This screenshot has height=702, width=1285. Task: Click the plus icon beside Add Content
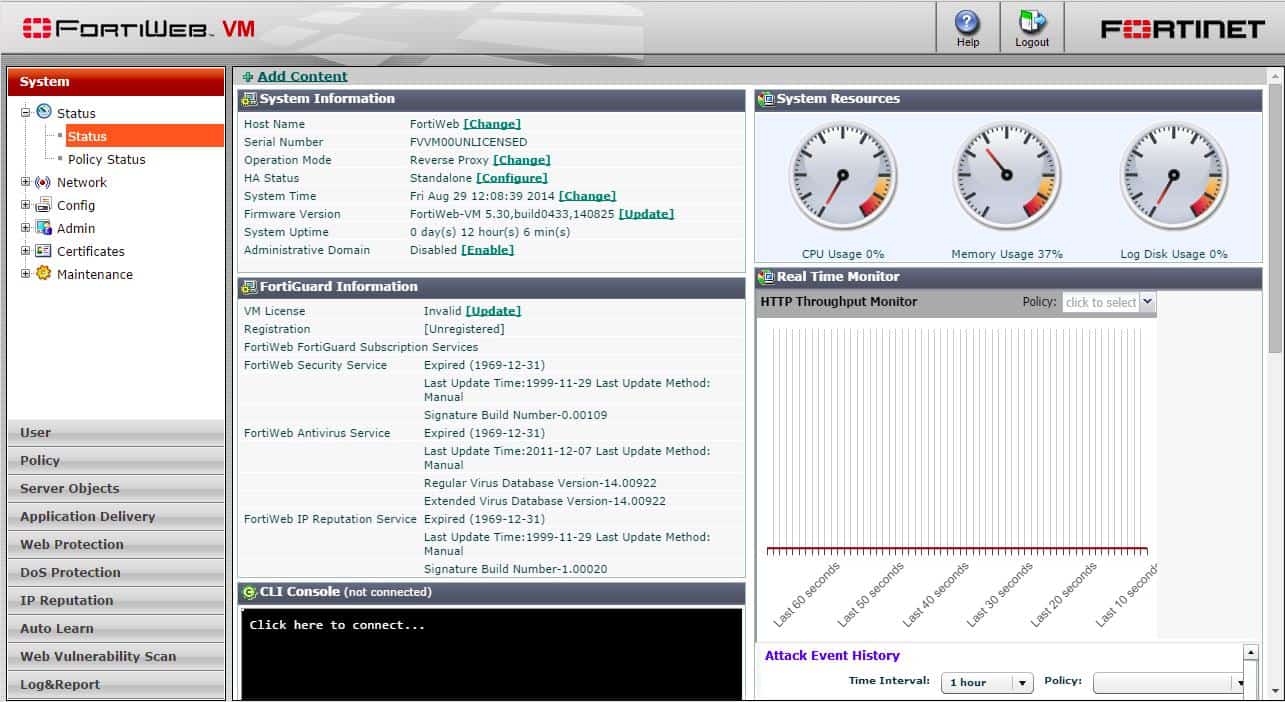(248, 77)
